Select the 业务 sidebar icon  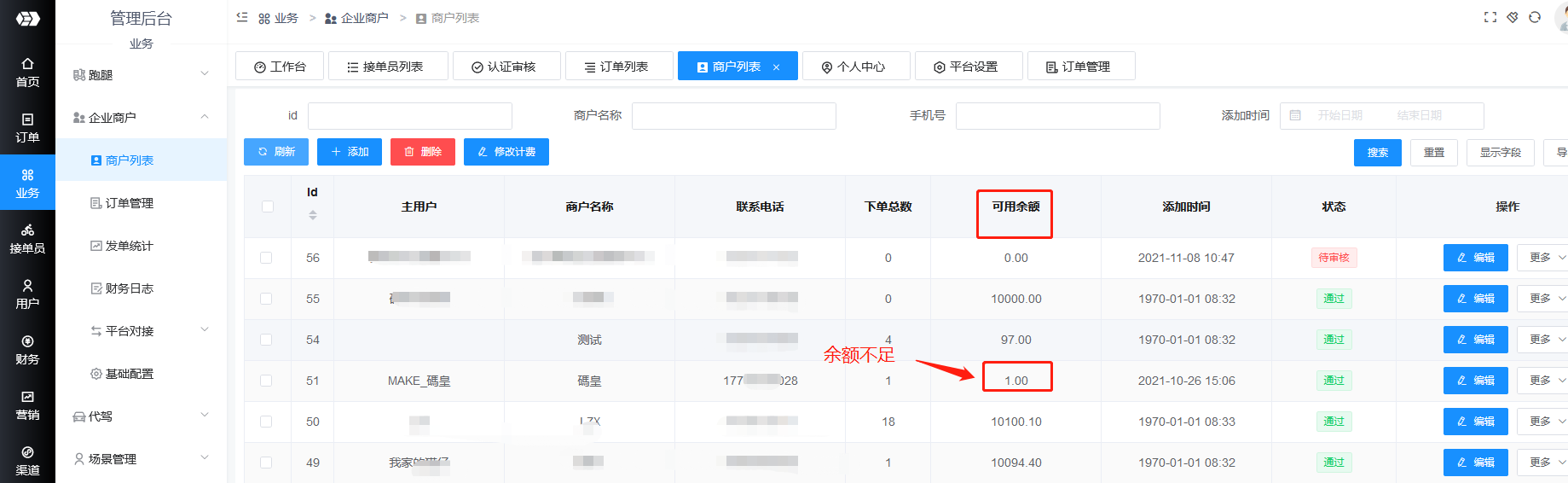coord(27,183)
